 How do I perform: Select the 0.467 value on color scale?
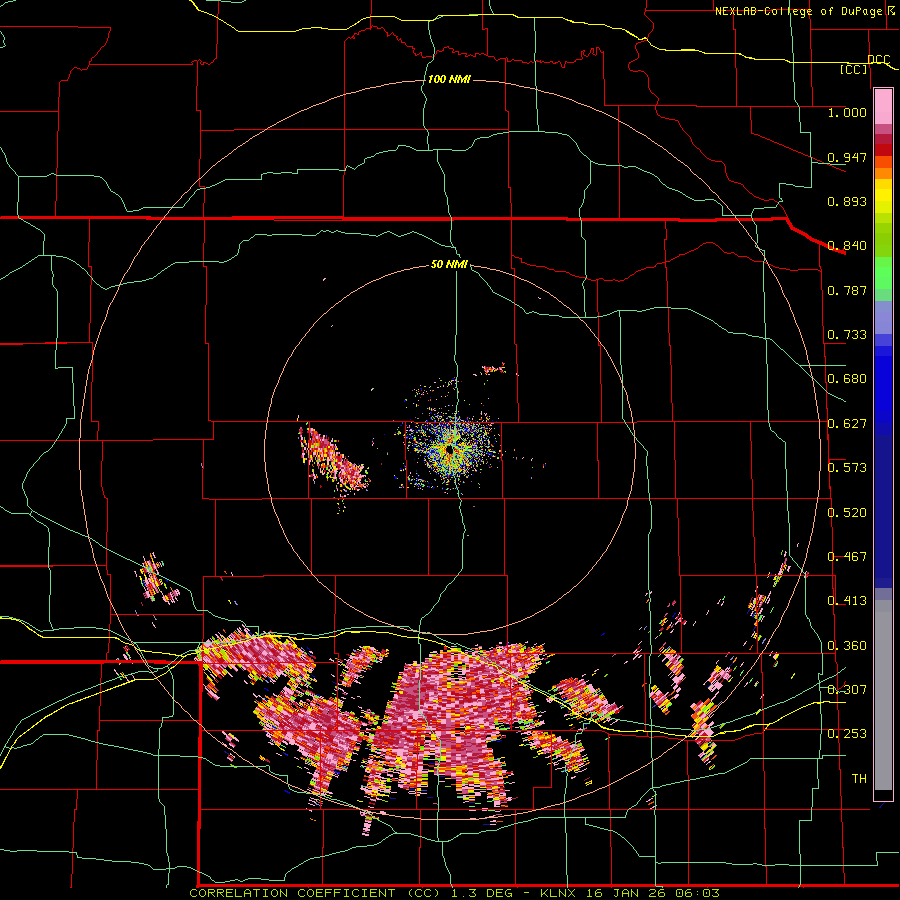point(847,557)
